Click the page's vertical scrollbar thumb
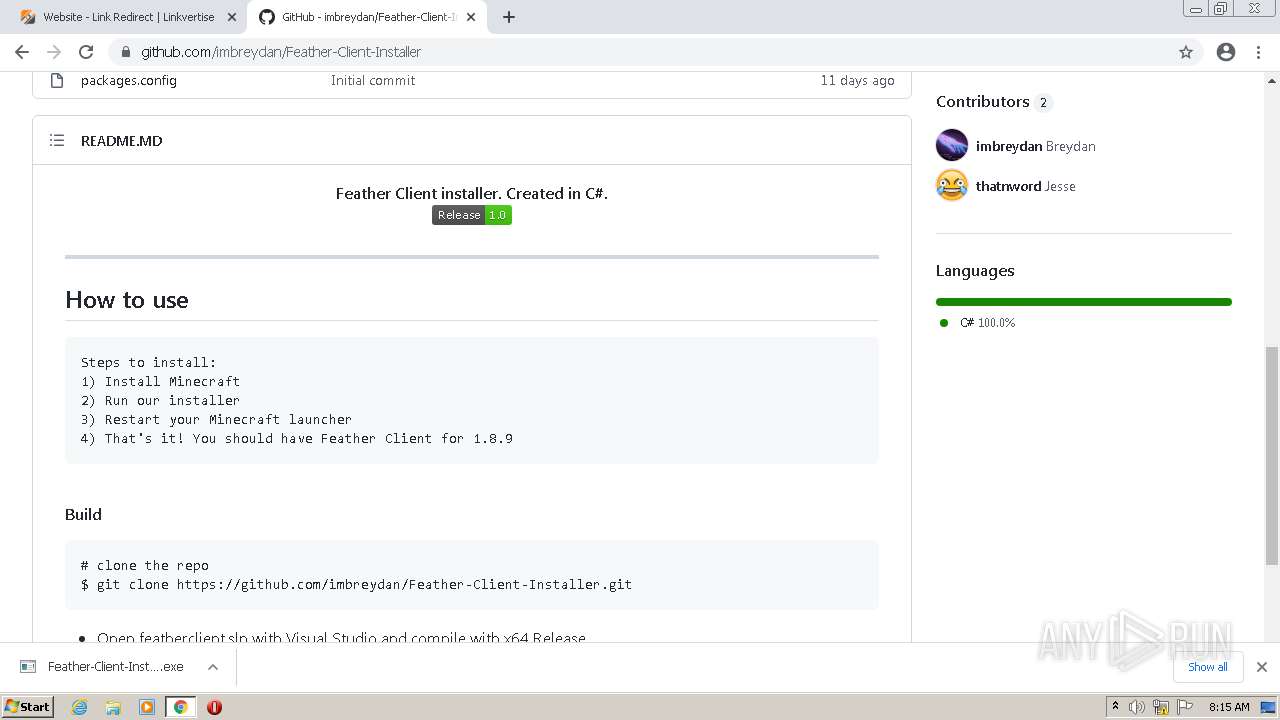Image resolution: width=1280 pixels, height=720 pixels. (x=1272, y=455)
